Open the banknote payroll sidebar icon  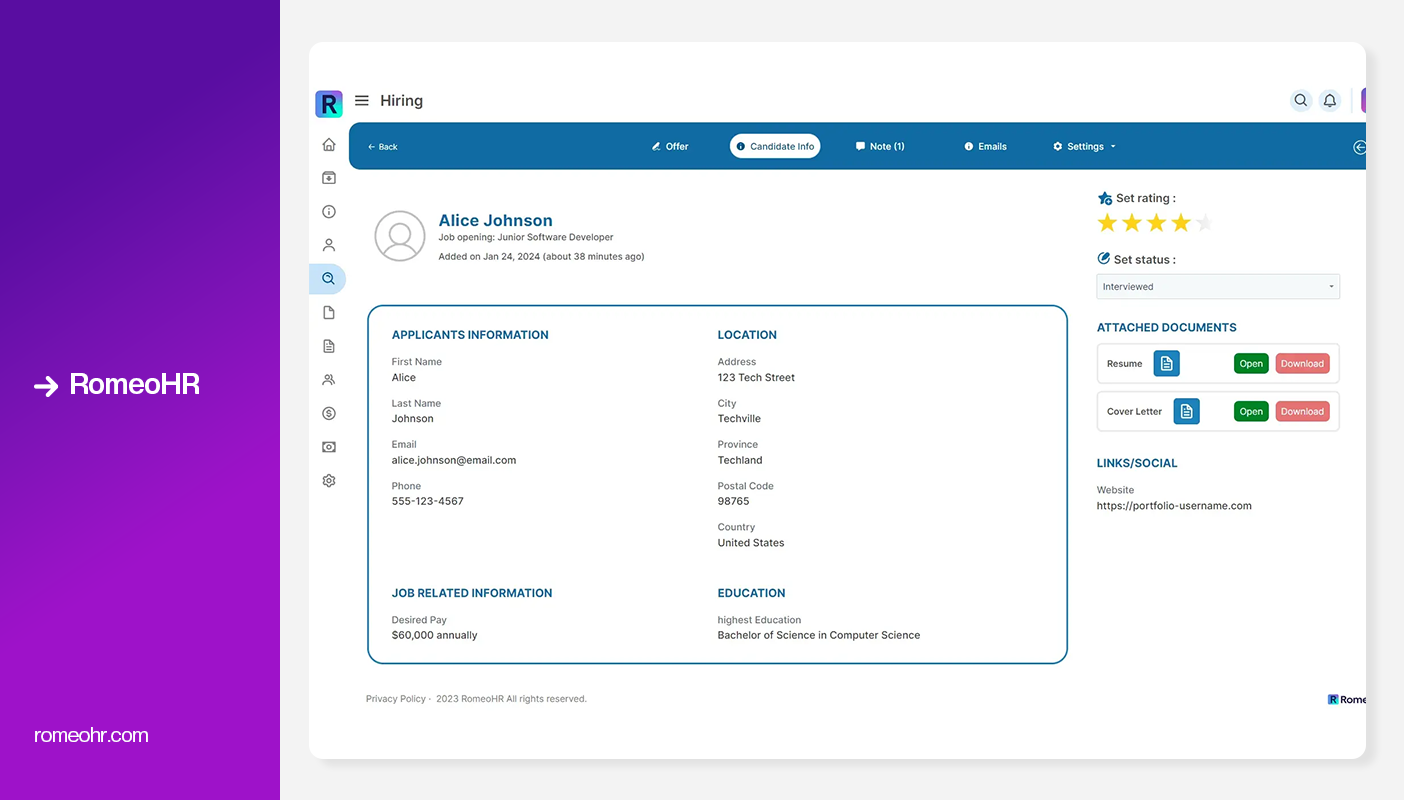329,447
